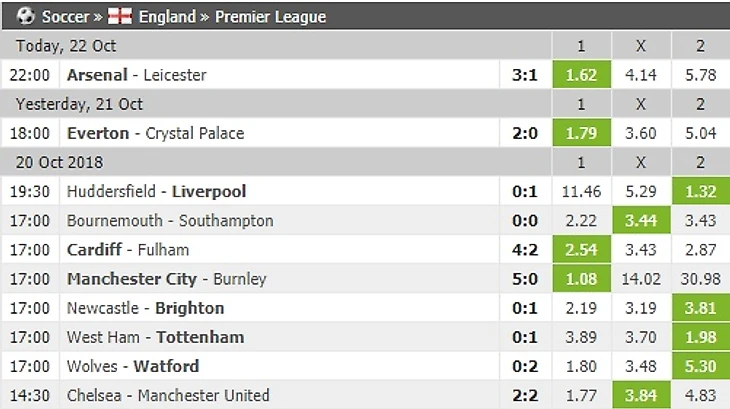Click the X column header under Today

(640, 46)
